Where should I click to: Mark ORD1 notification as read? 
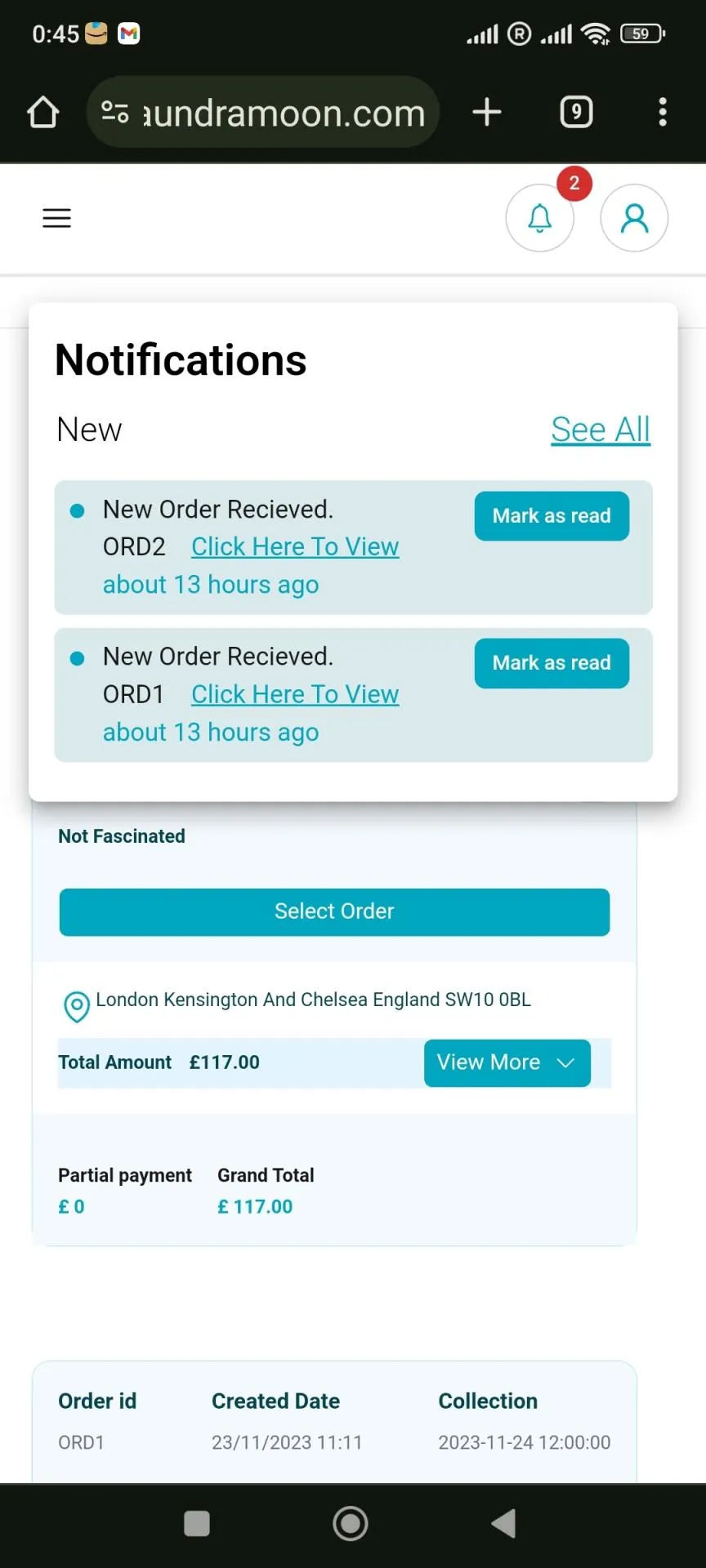tap(552, 663)
